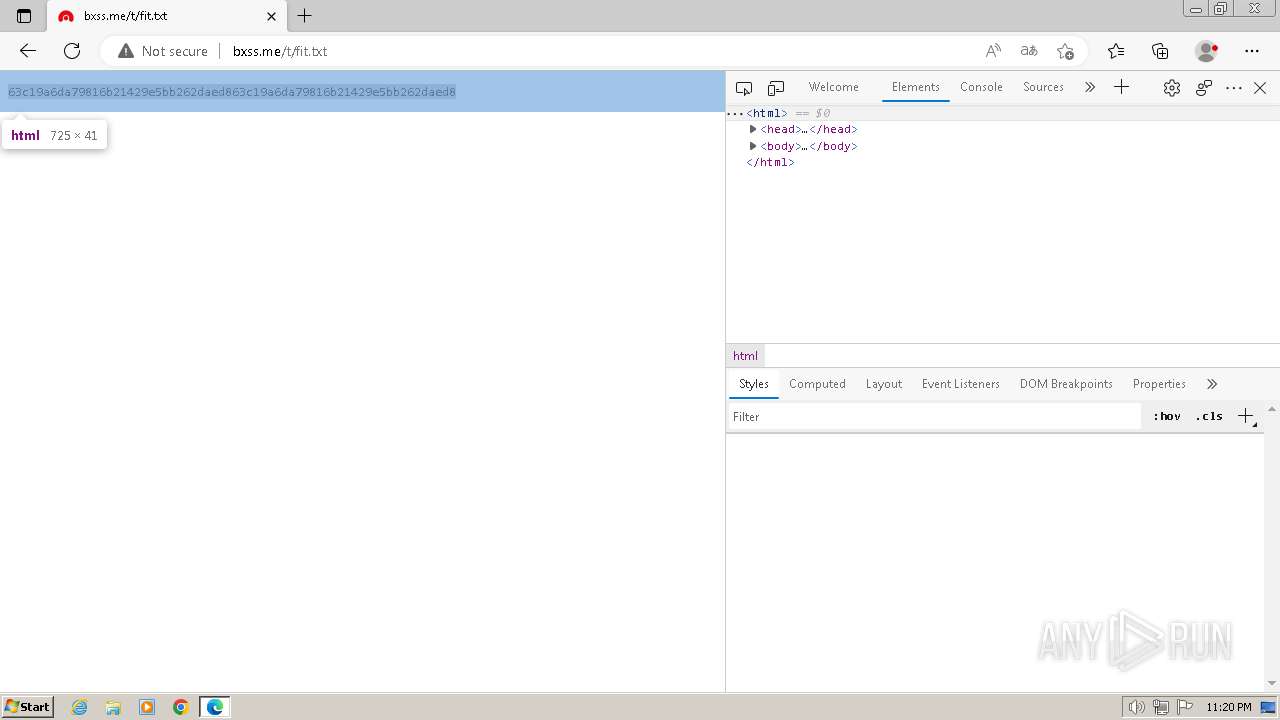Go back in browser history

coord(28,51)
